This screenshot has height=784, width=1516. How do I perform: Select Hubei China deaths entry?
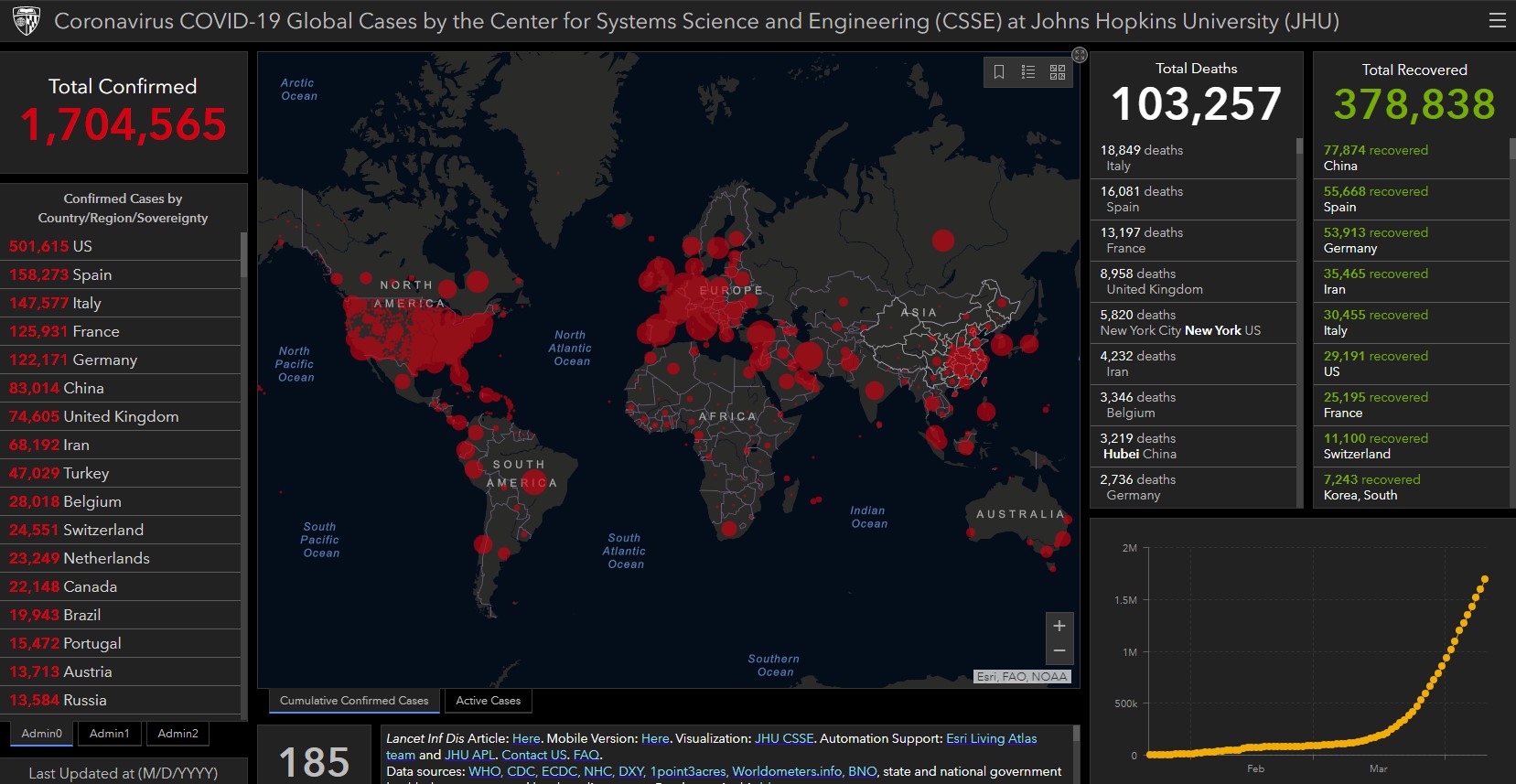[x=1193, y=446]
